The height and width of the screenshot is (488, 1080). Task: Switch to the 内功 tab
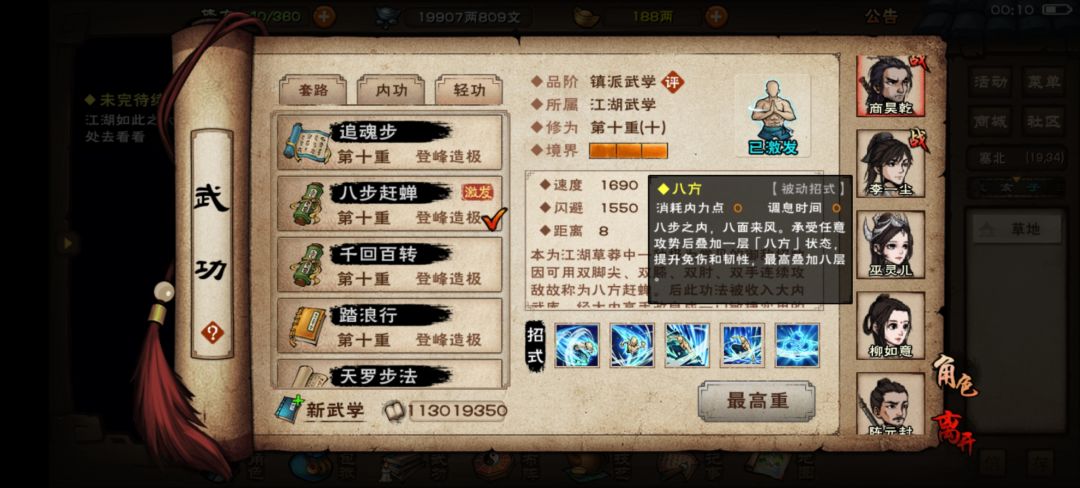click(x=391, y=90)
